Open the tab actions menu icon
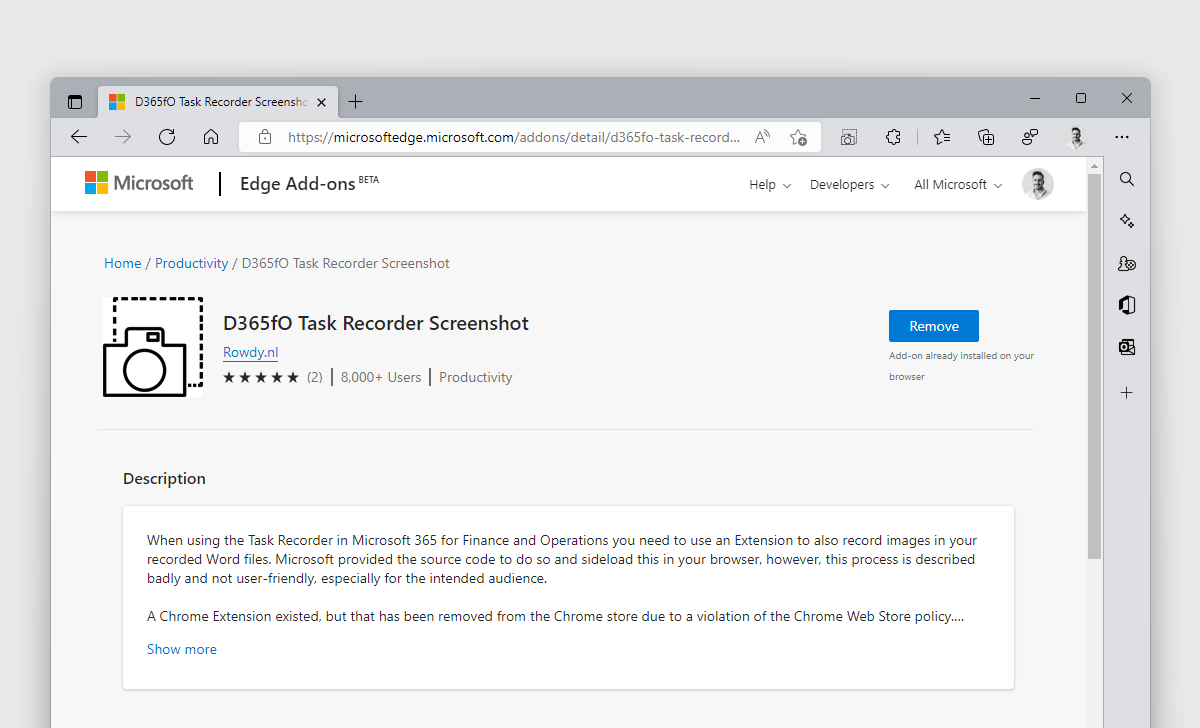 tap(75, 102)
